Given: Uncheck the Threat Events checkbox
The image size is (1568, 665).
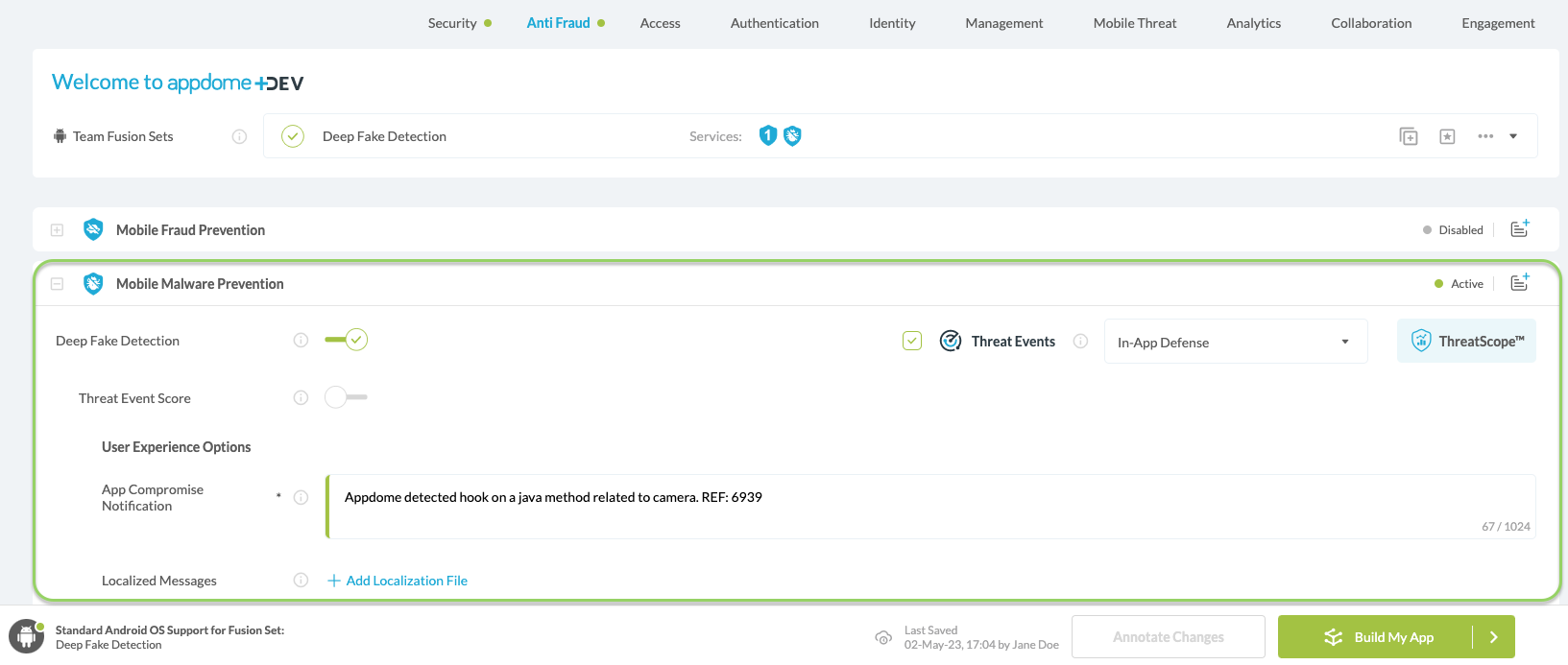Looking at the screenshot, I should [912, 341].
